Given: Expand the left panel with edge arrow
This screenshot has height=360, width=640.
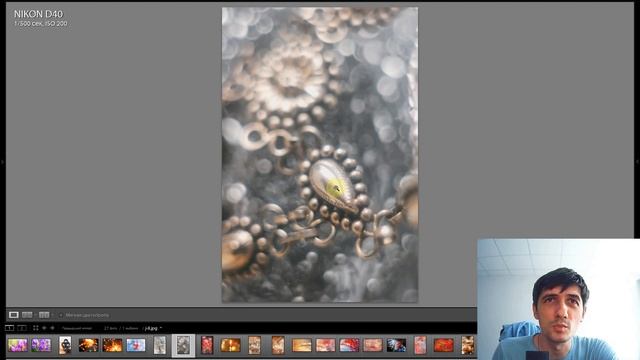Looking at the screenshot, I should click(x=2, y=162).
